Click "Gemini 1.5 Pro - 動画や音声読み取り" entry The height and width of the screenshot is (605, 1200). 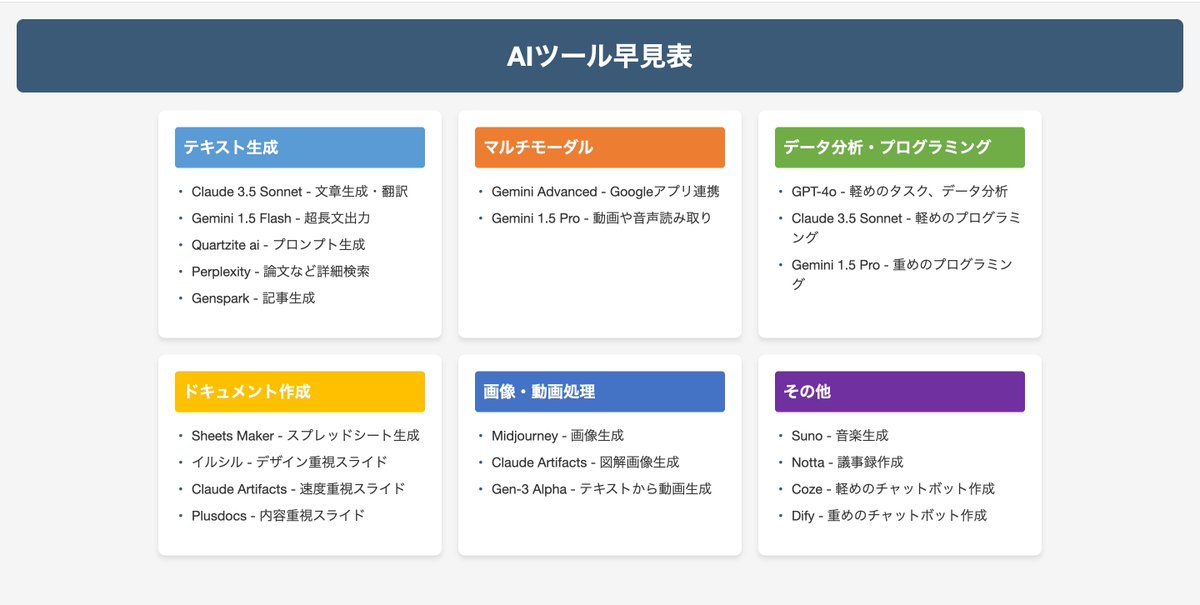(x=601, y=218)
